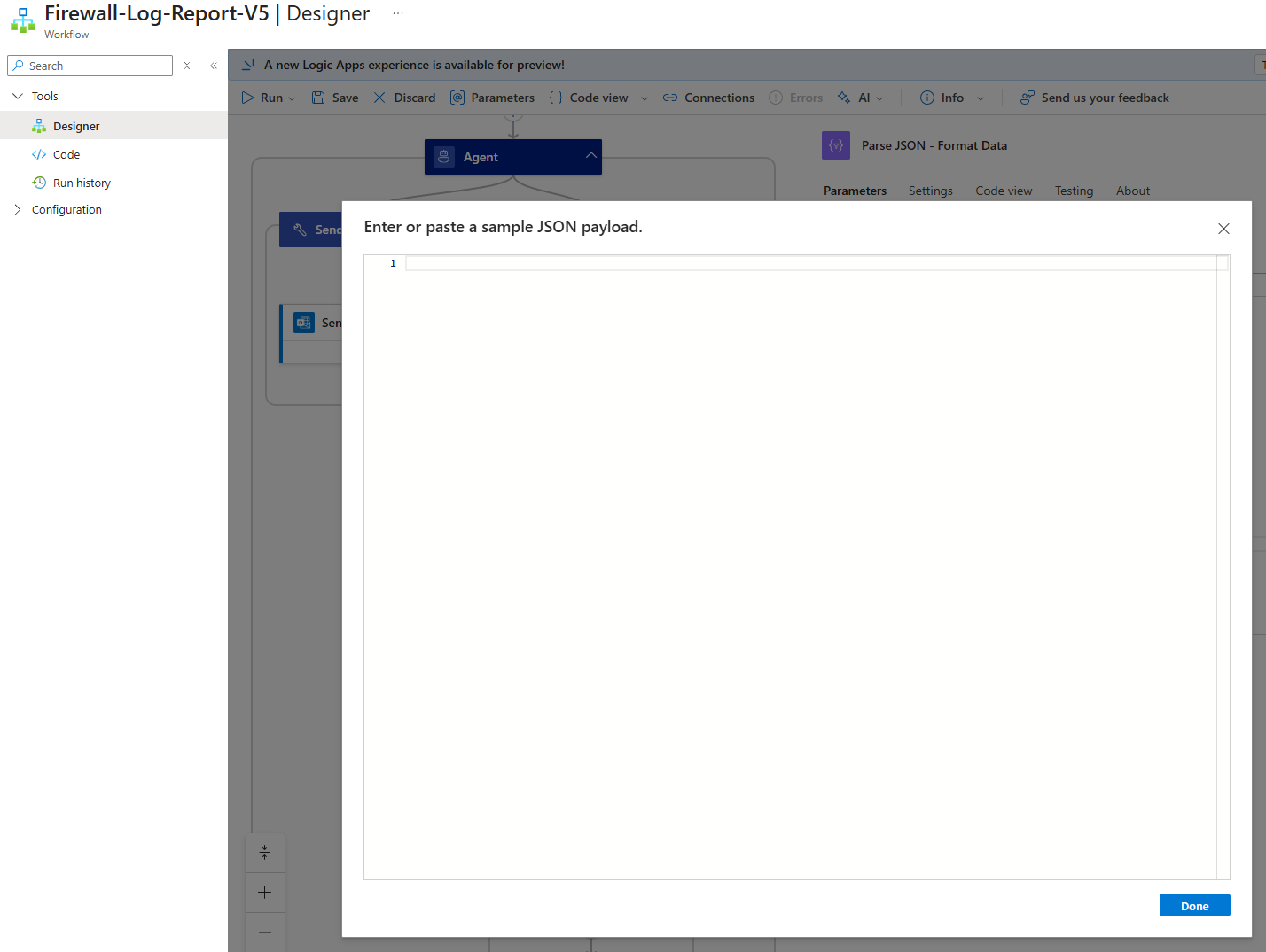Open the Code menu item

[66, 154]
